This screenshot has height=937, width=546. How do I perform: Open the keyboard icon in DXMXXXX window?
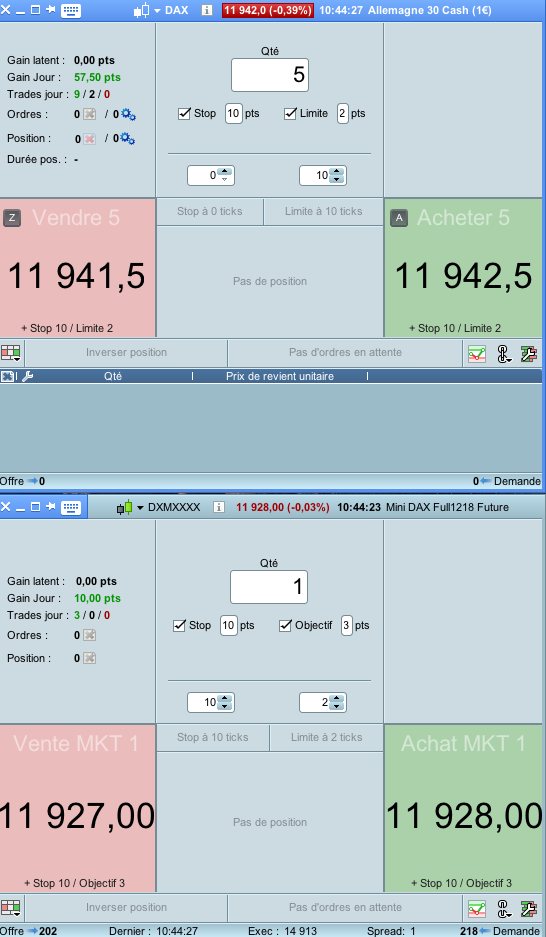(x=70, y=507)
